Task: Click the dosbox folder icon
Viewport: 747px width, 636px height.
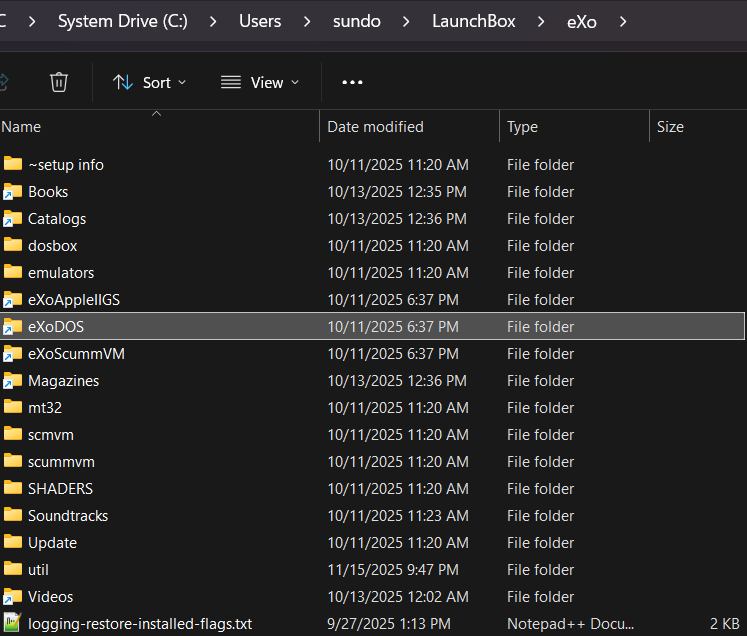Action: (x=13, y=245)
